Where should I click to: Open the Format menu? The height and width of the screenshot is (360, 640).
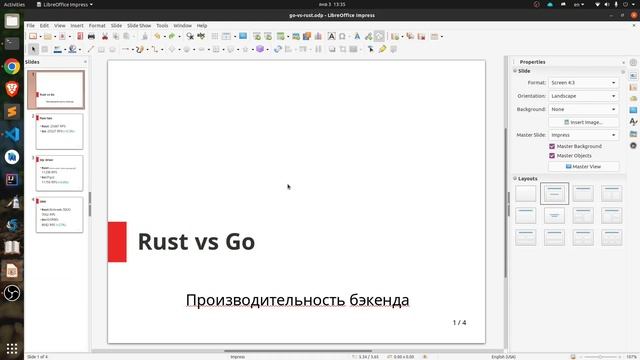click(97, 25)
